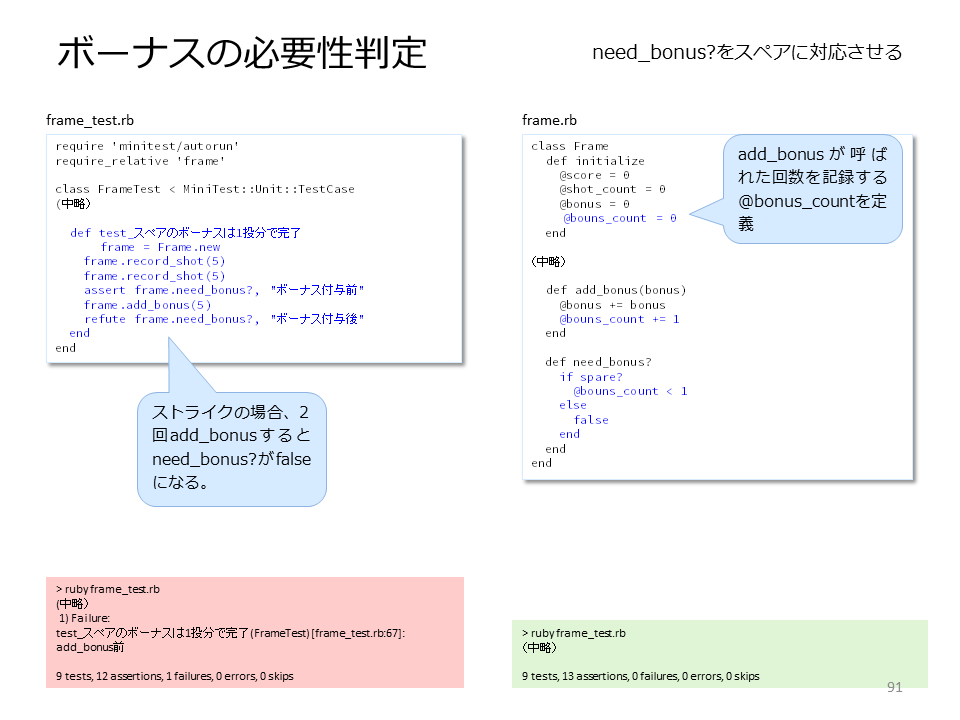Click > ruby frame_test.rb in the red box
960x720 pixels.
coord(108,589)
